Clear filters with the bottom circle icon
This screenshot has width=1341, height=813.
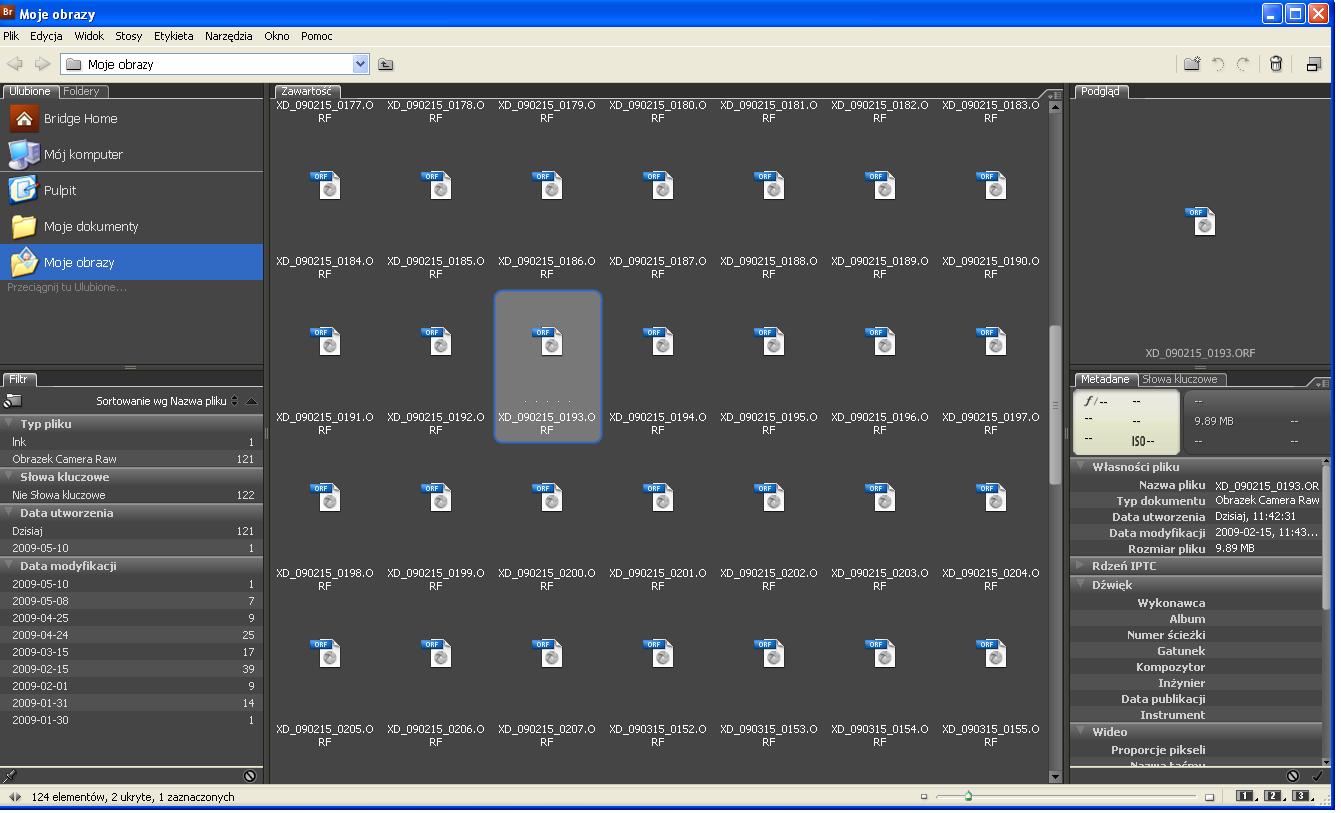tap(249, 776)
